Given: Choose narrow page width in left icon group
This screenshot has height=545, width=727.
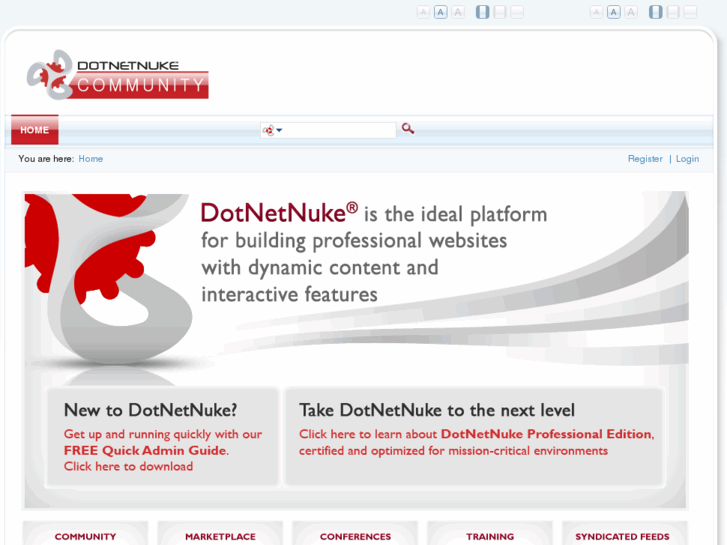Looking at the screenshot, I should tap(483, 12).
